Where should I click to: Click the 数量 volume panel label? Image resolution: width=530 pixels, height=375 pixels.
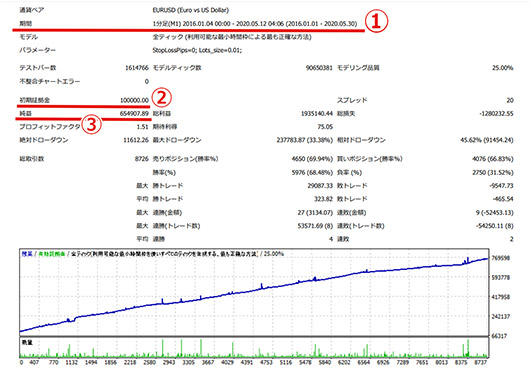tap(27, 343)
